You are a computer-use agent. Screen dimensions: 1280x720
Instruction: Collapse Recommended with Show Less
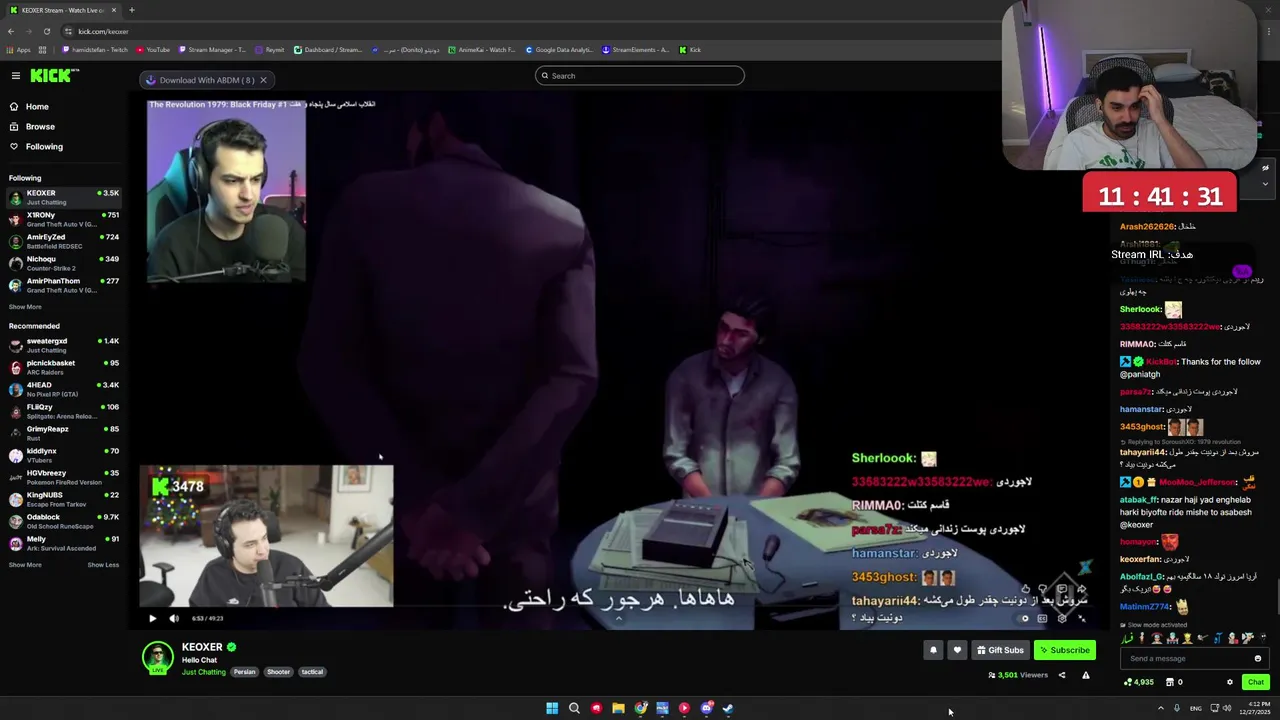103,565
